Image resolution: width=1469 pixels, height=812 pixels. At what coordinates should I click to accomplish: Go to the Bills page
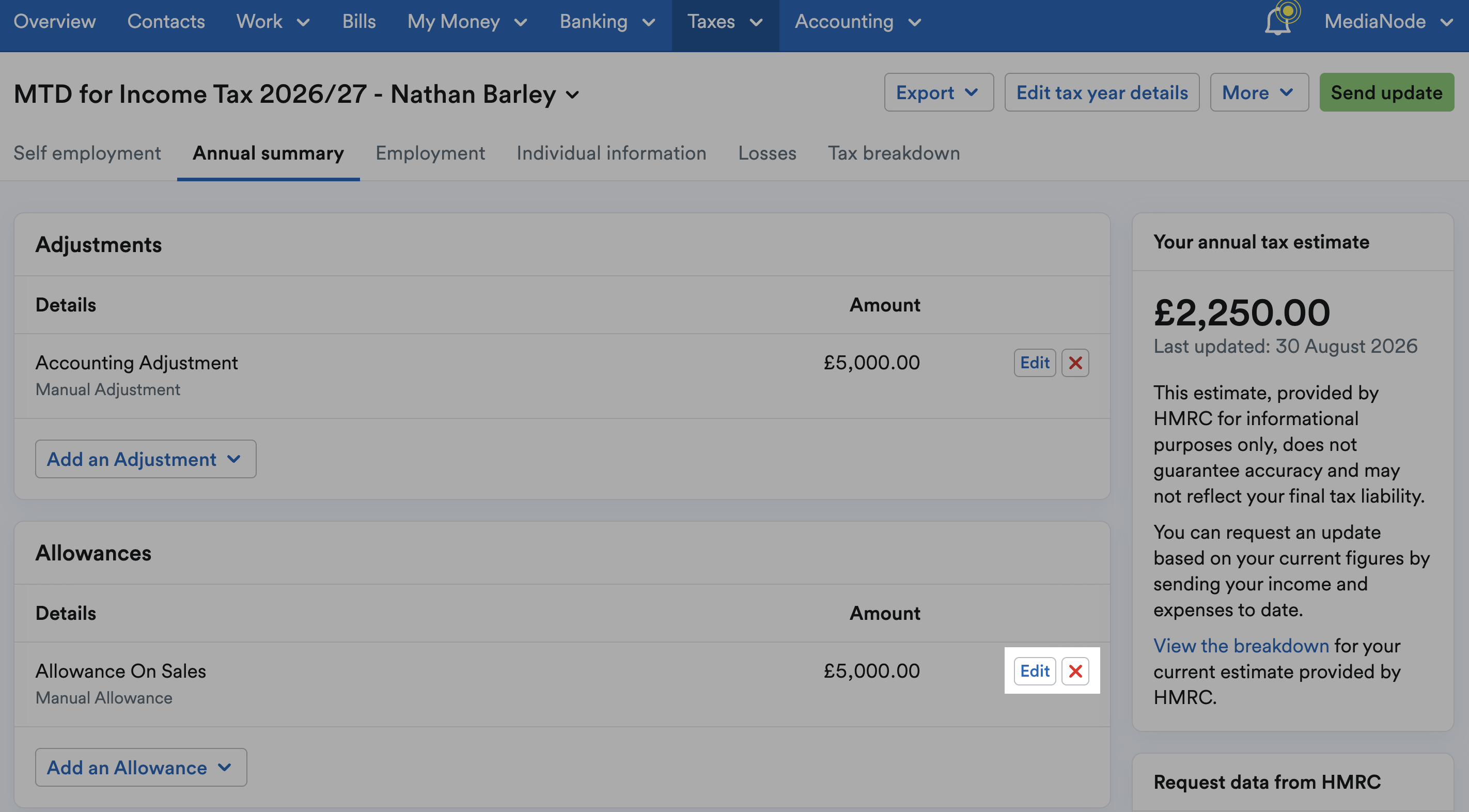pyautogui.click(x=358, y=22)
